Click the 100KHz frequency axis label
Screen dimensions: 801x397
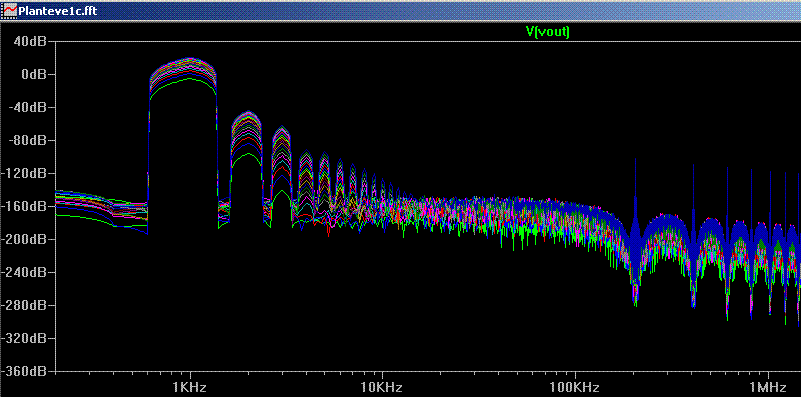[x=575, y=388]
